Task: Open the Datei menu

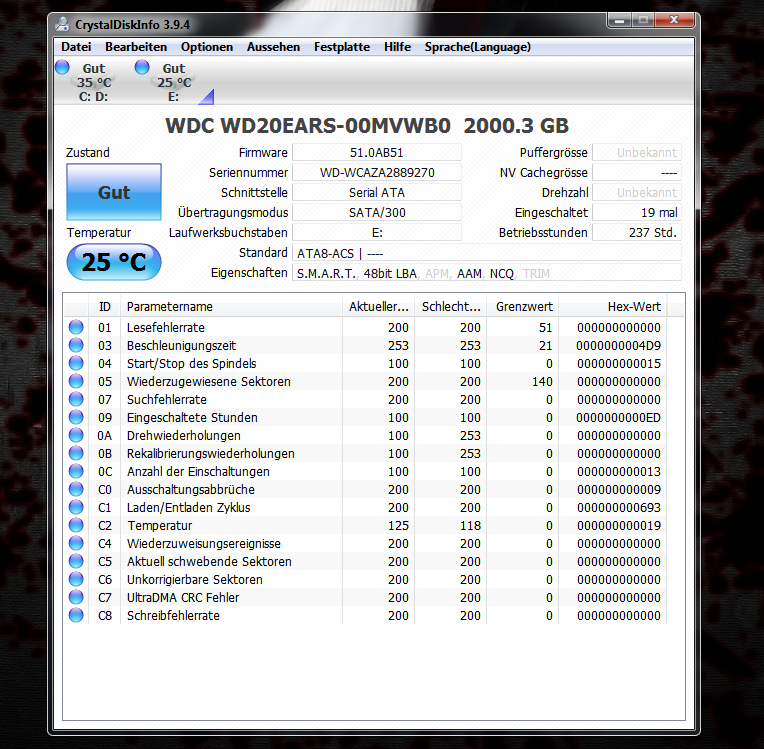Action: [76, 47]
